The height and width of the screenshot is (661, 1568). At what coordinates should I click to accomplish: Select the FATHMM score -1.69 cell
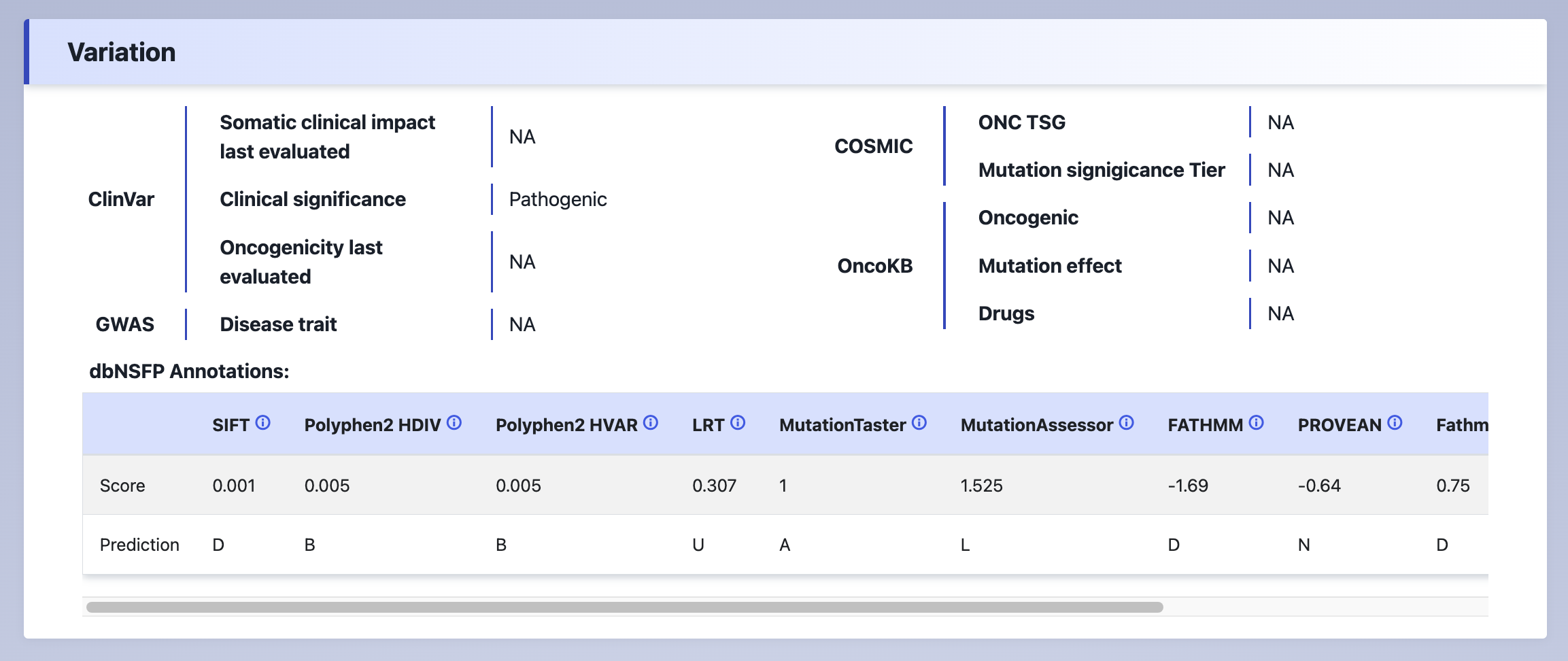(x=1188, y=486)
